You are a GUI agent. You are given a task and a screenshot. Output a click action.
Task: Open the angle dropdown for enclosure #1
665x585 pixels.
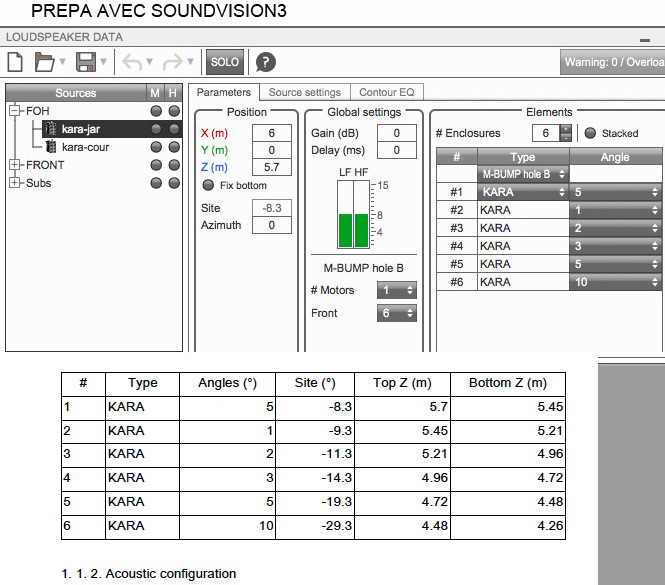[615, 192]
